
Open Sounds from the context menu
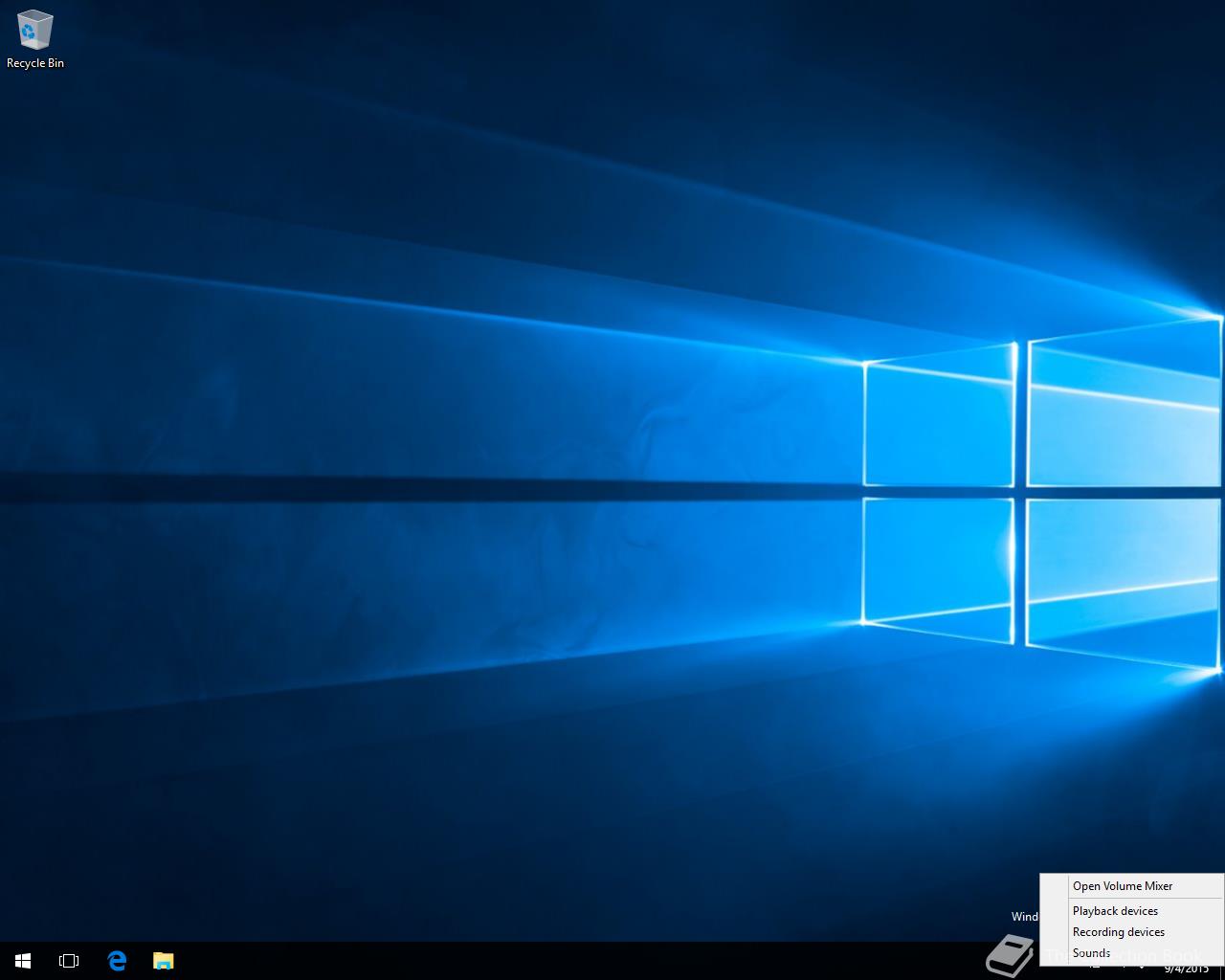click(1132, 953)
